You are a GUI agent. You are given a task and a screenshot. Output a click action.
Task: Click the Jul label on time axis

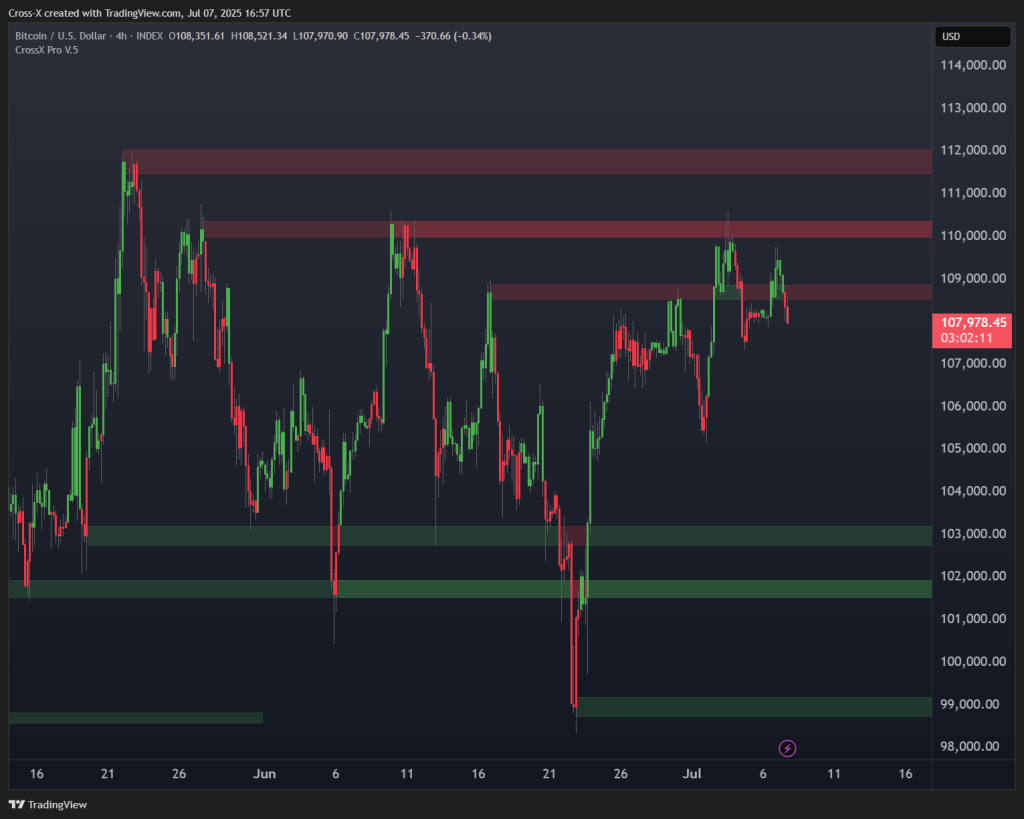[690, 774]
